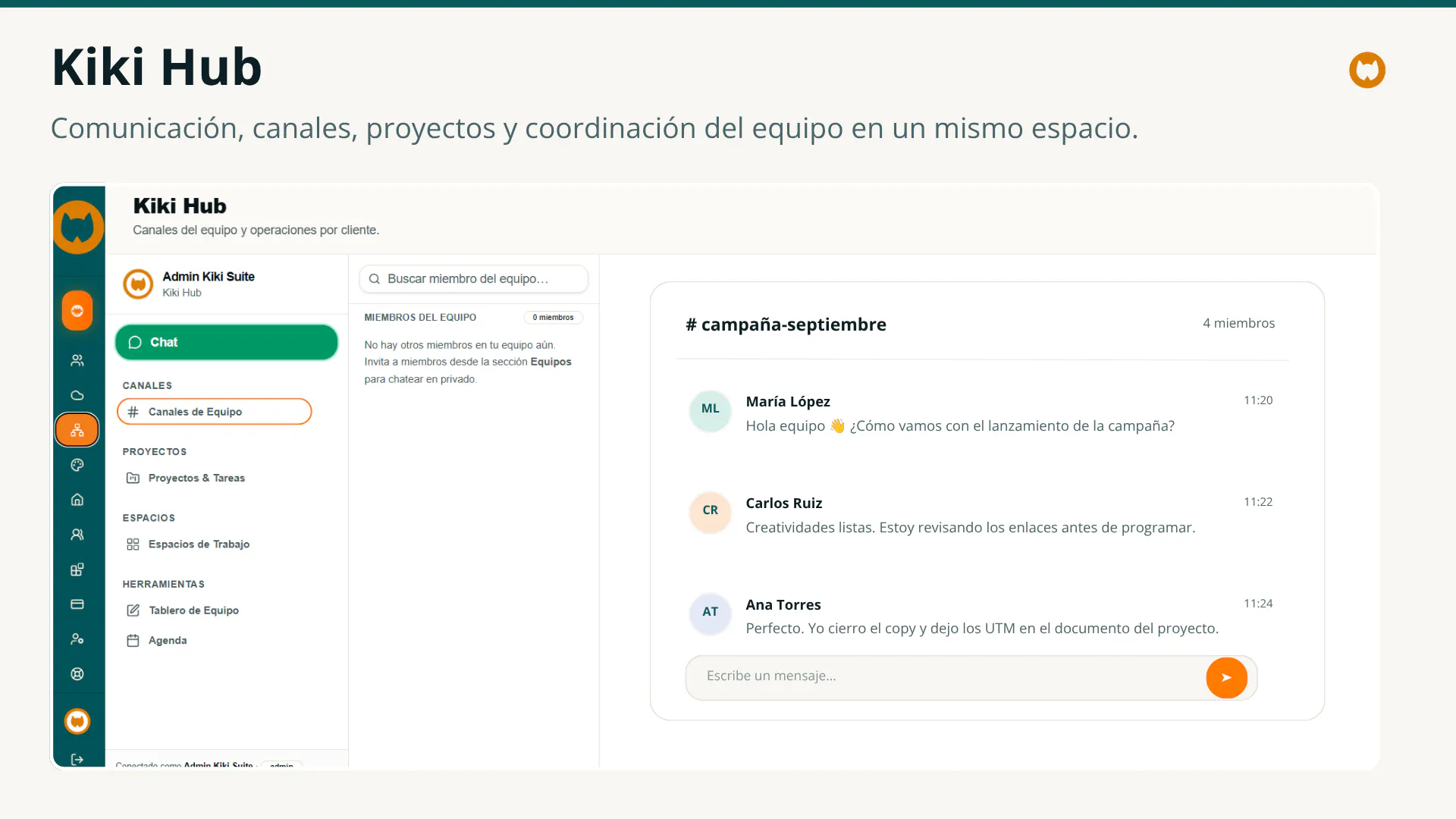Click the name Ana Torres
The height and width of the screenshot is (819, 1456).
[783, 605]
